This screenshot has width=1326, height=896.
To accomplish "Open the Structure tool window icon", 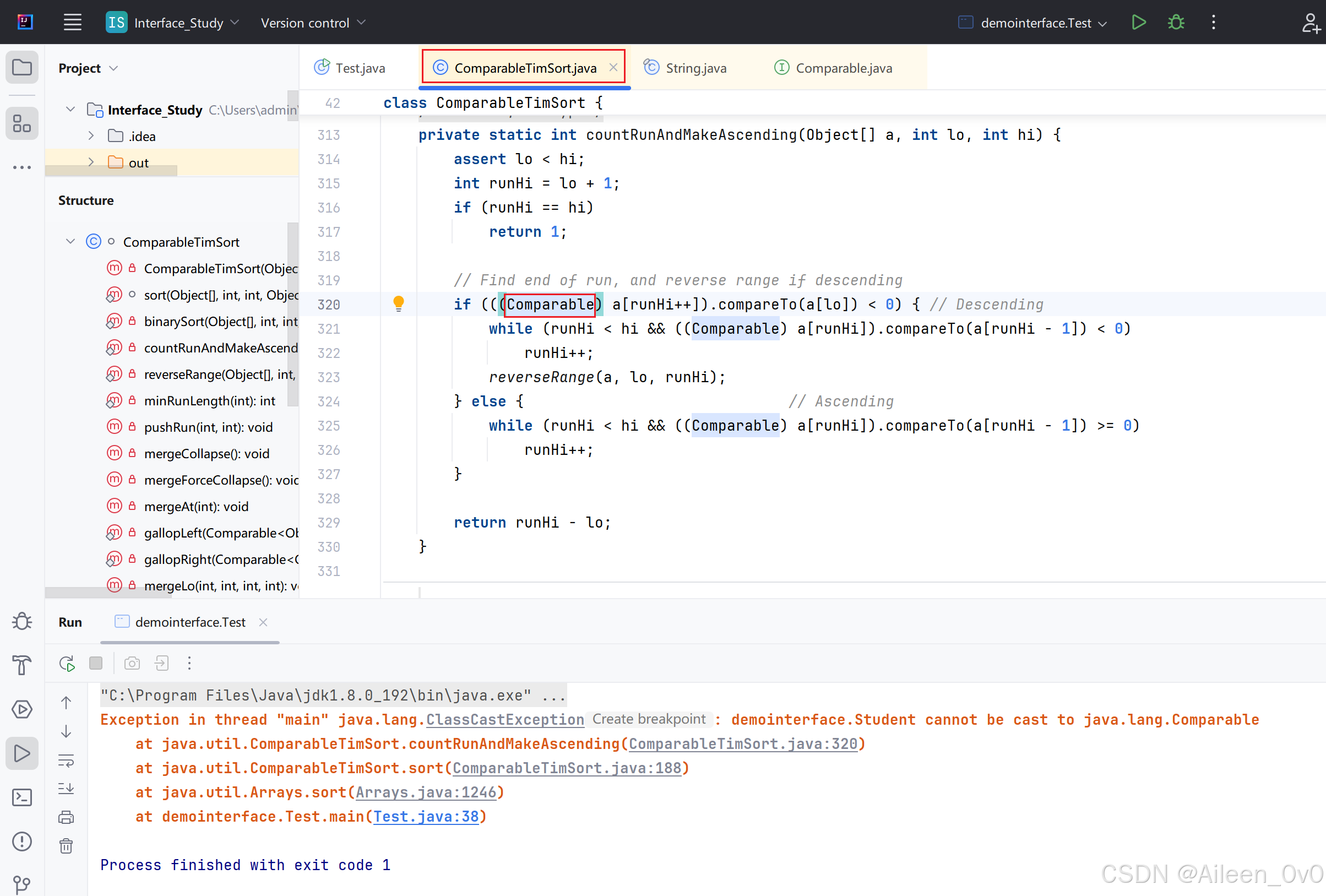I will tap(22, 123).
